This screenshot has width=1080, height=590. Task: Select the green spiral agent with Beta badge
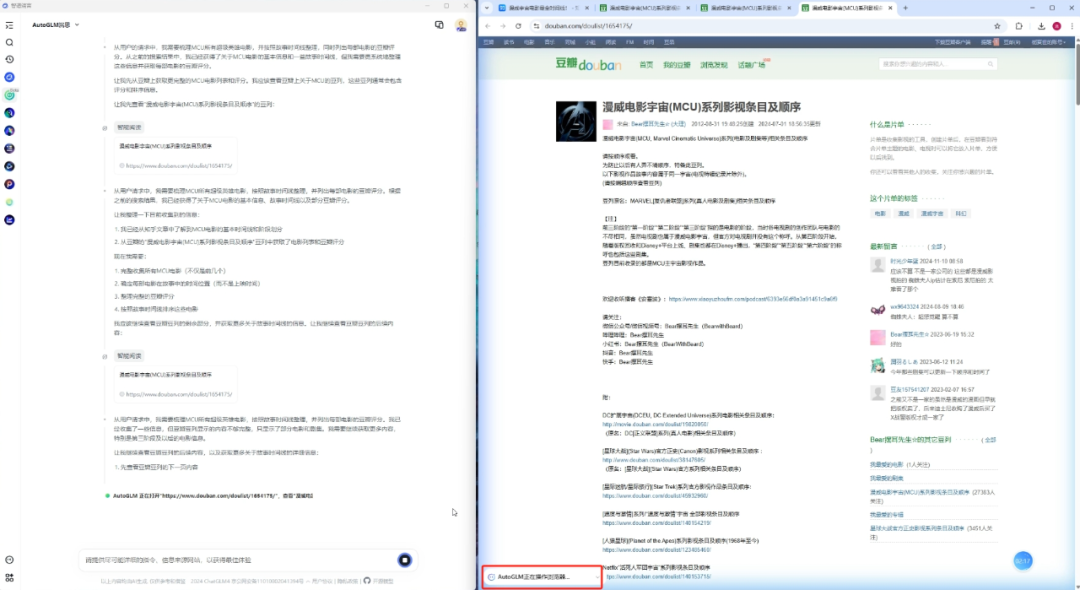[x=10, y=95]
